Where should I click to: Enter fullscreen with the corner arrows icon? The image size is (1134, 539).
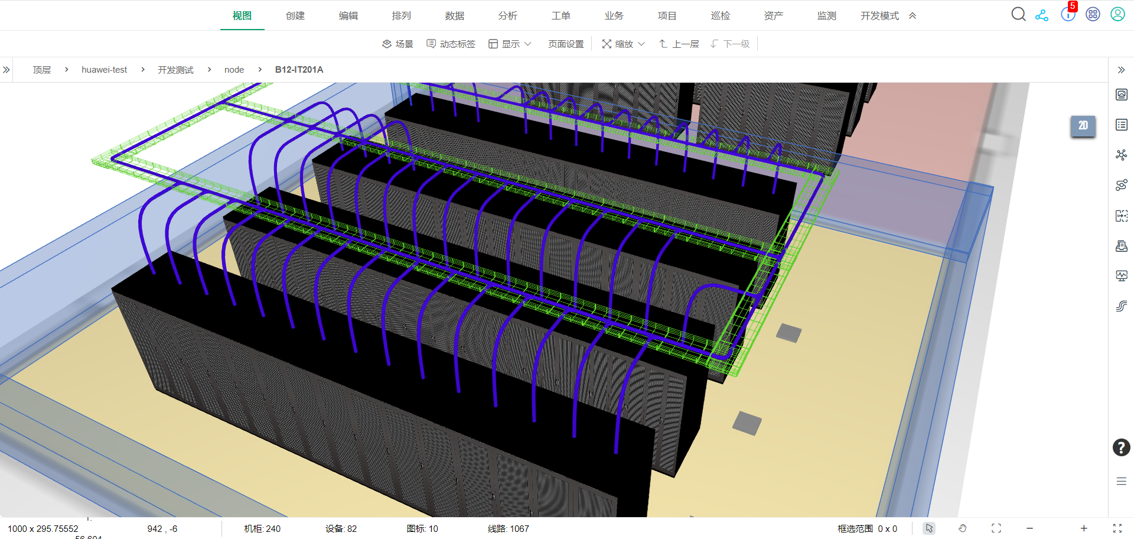(x=1117, y=529)
